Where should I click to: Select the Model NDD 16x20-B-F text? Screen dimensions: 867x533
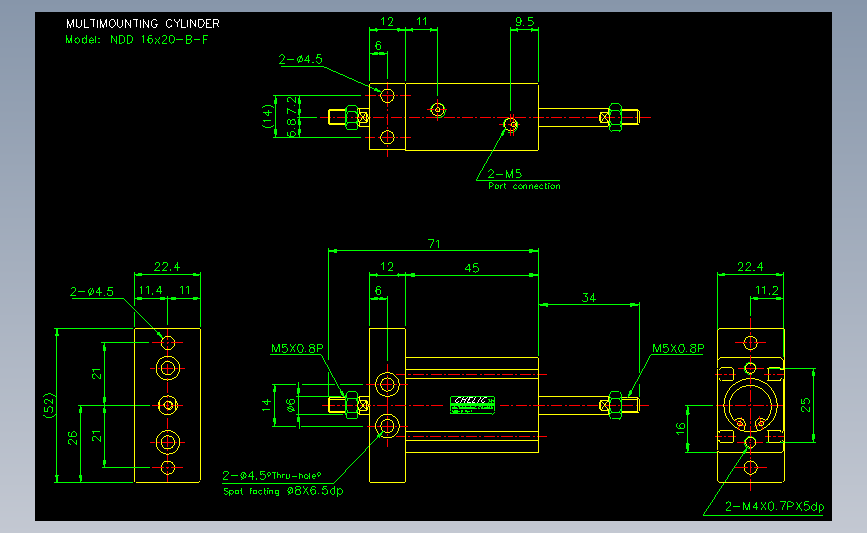137,40
